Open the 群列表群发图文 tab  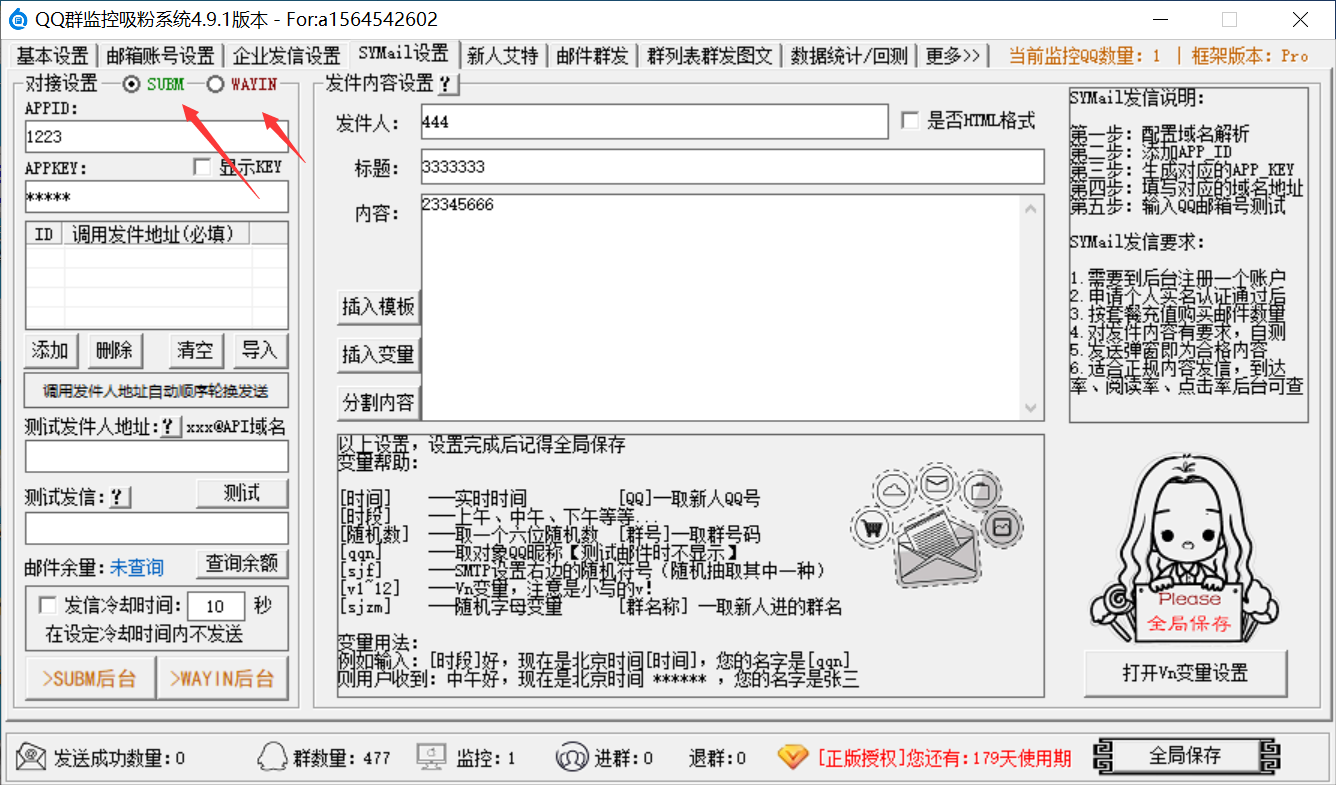coord(710,56)
